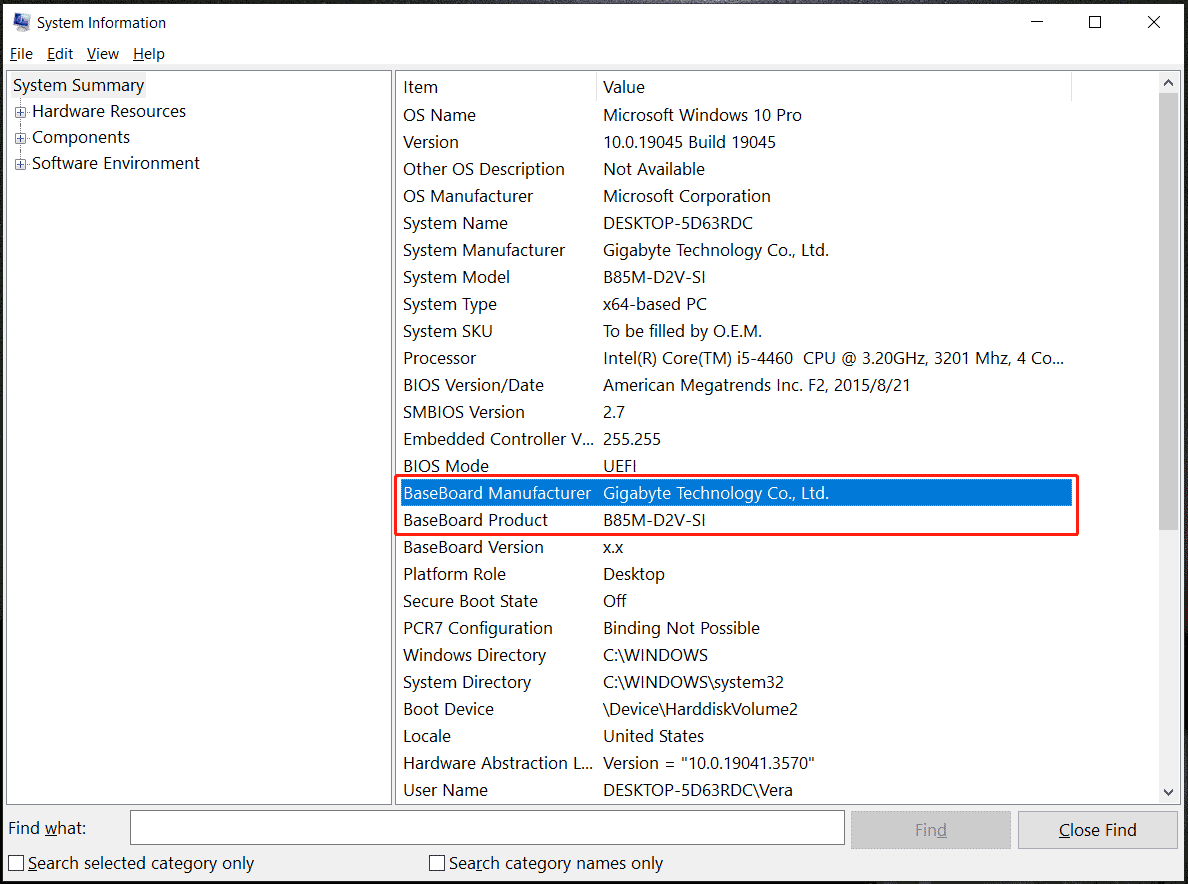Click the value \Device\HarddiskVolume2

coord(700,709)
